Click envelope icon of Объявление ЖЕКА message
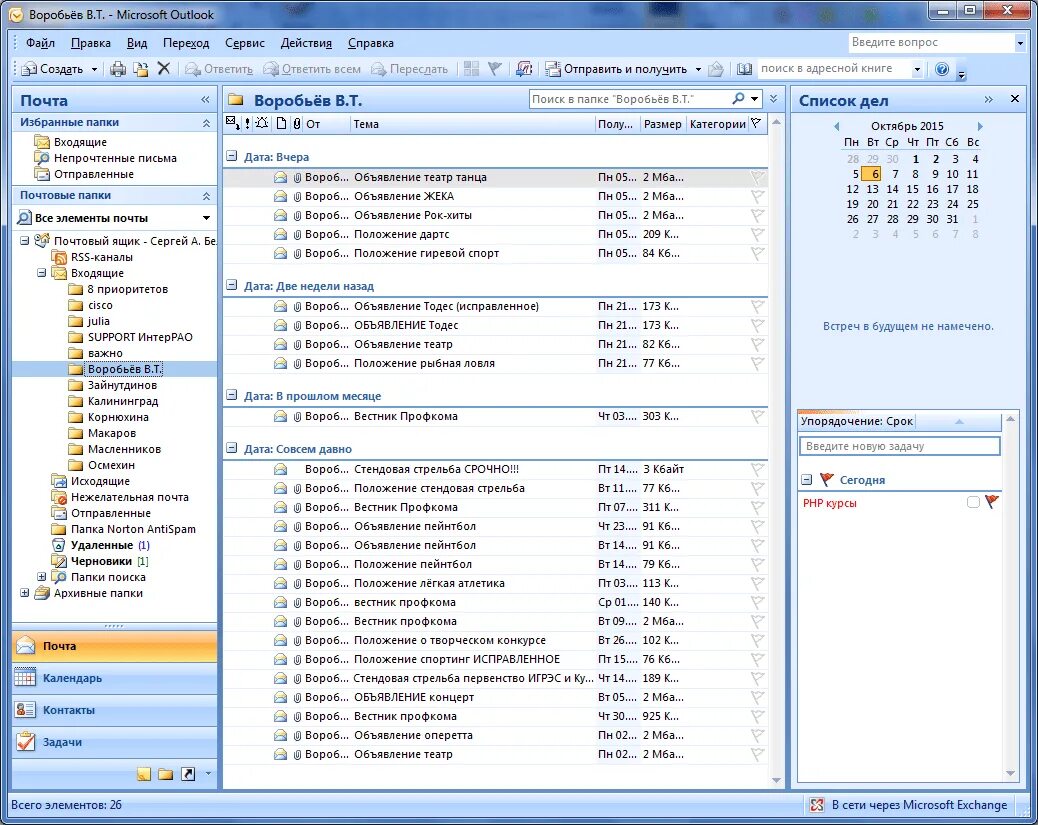Viewport: 1038px width, 825px height. pos(281,196)
